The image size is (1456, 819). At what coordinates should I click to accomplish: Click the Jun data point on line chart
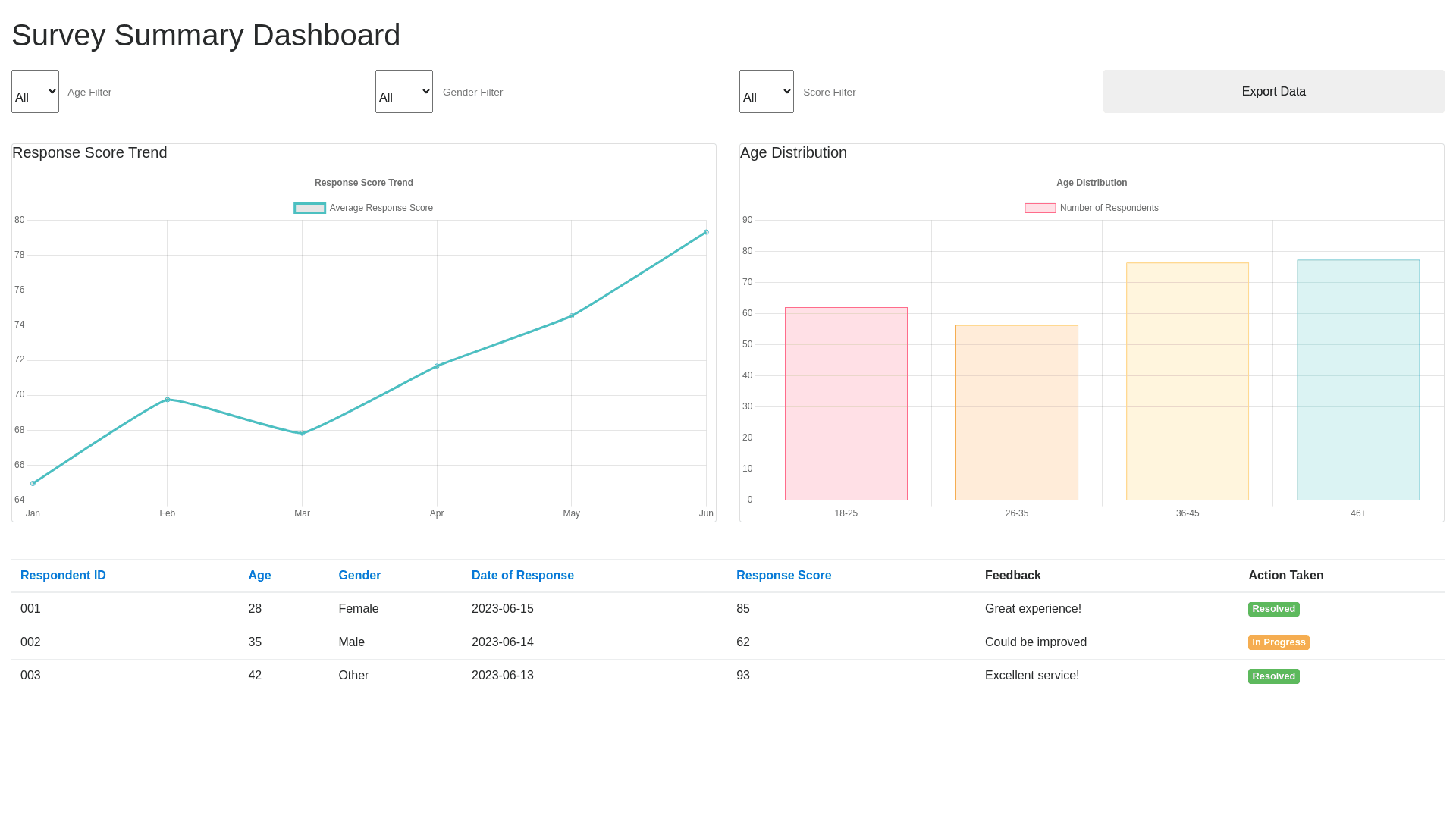tap(706, 233)
